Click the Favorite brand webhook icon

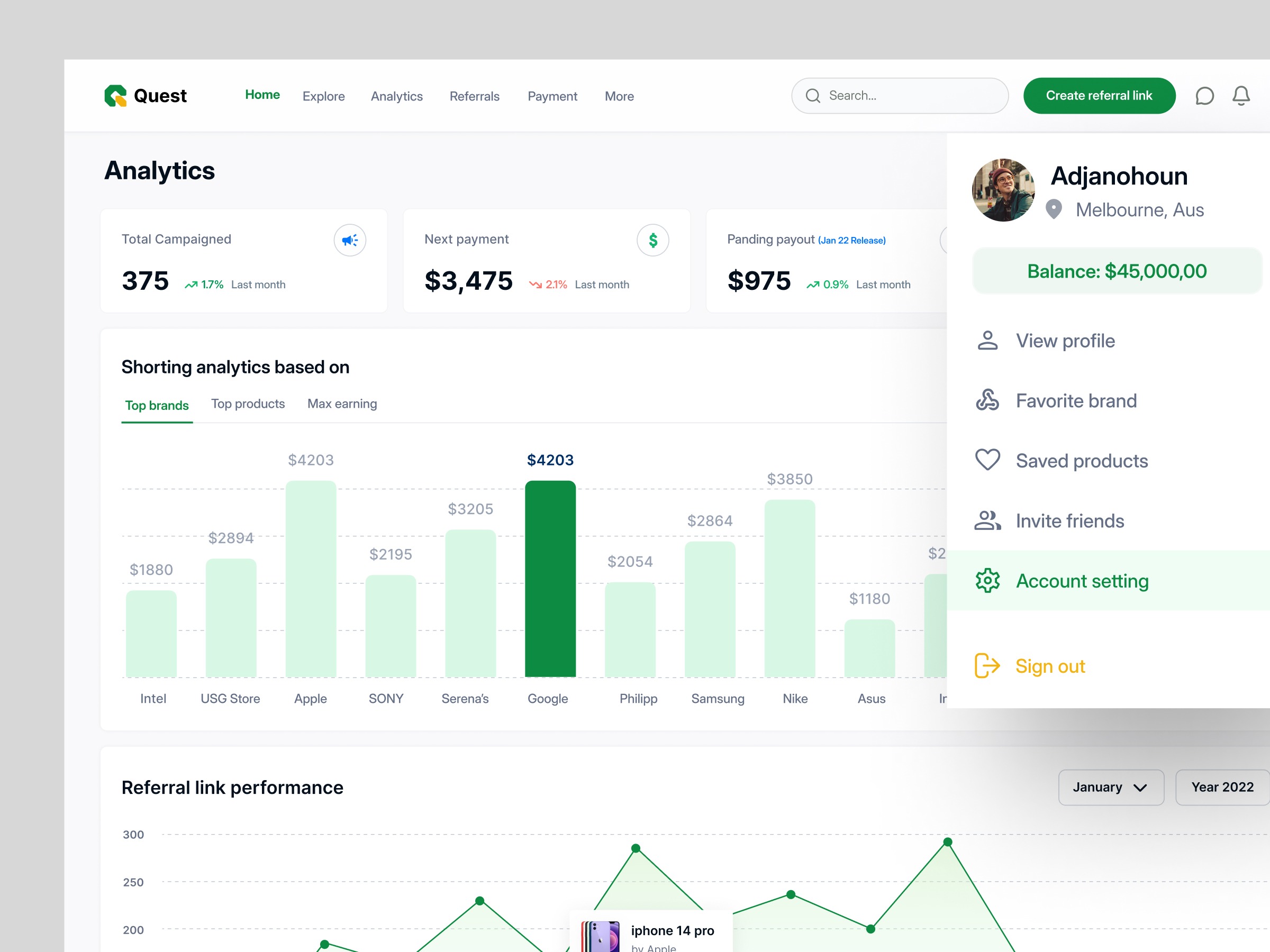point(987,400)
